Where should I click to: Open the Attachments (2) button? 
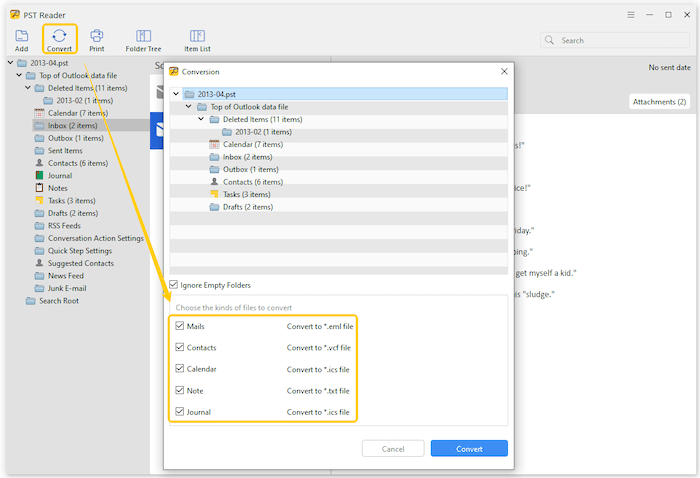click(x=659, y=102)
